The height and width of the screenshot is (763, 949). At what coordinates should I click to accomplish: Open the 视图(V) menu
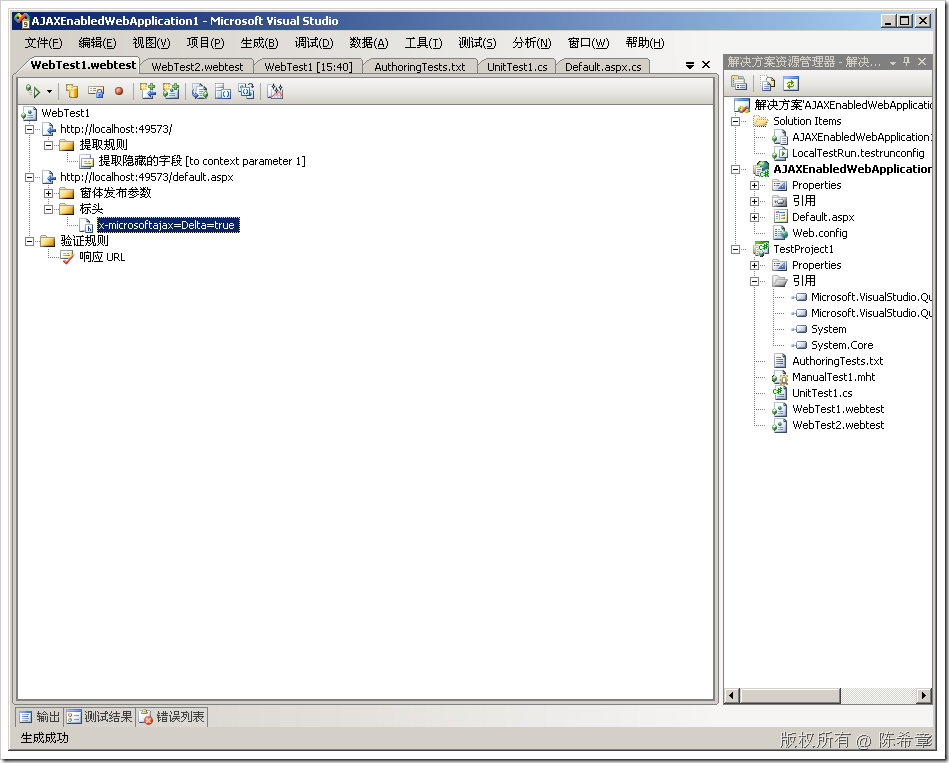click(x=151, y=43)
